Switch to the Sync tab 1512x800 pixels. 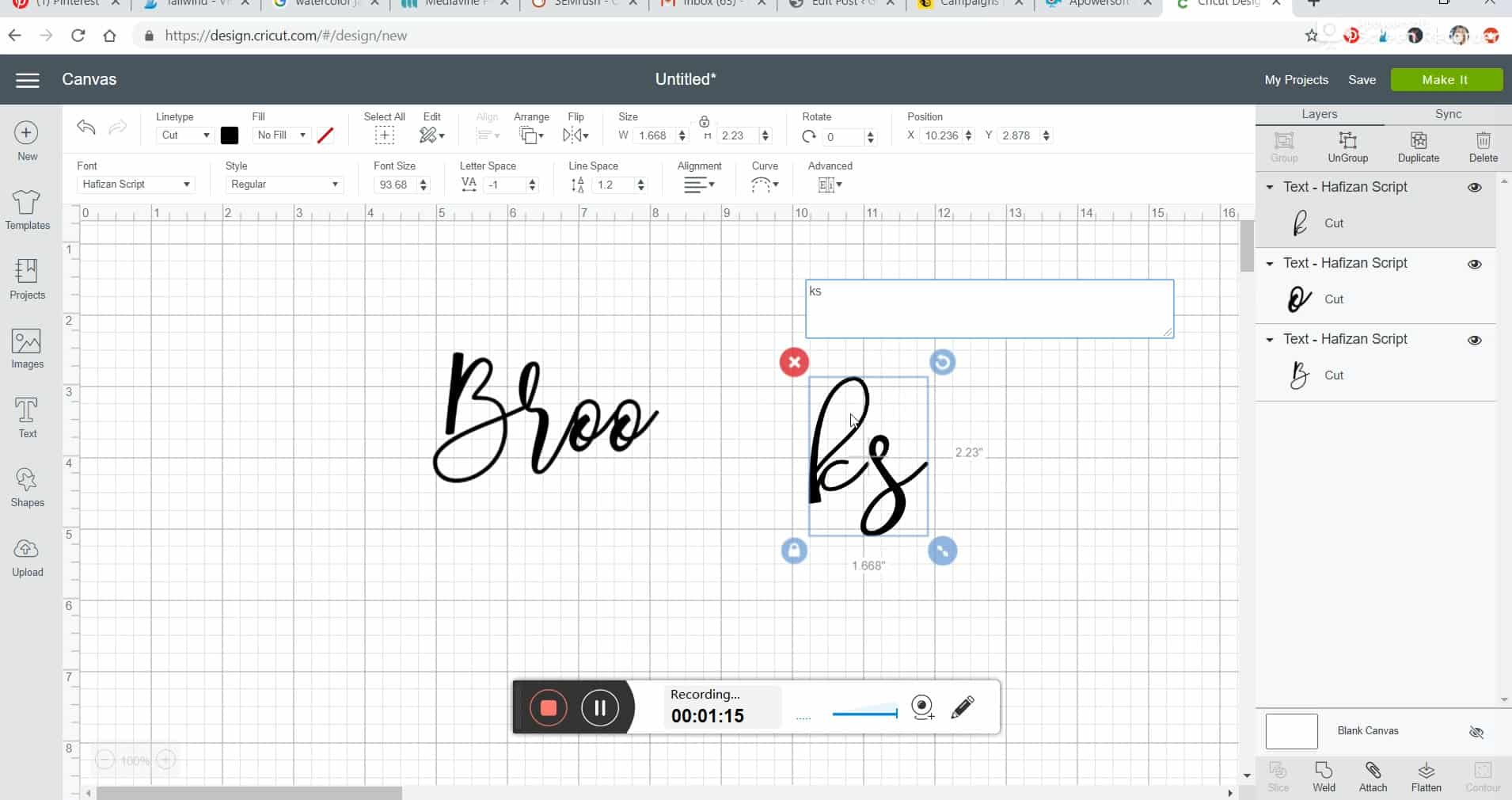pyautogui.click(x=1448, y=114)
